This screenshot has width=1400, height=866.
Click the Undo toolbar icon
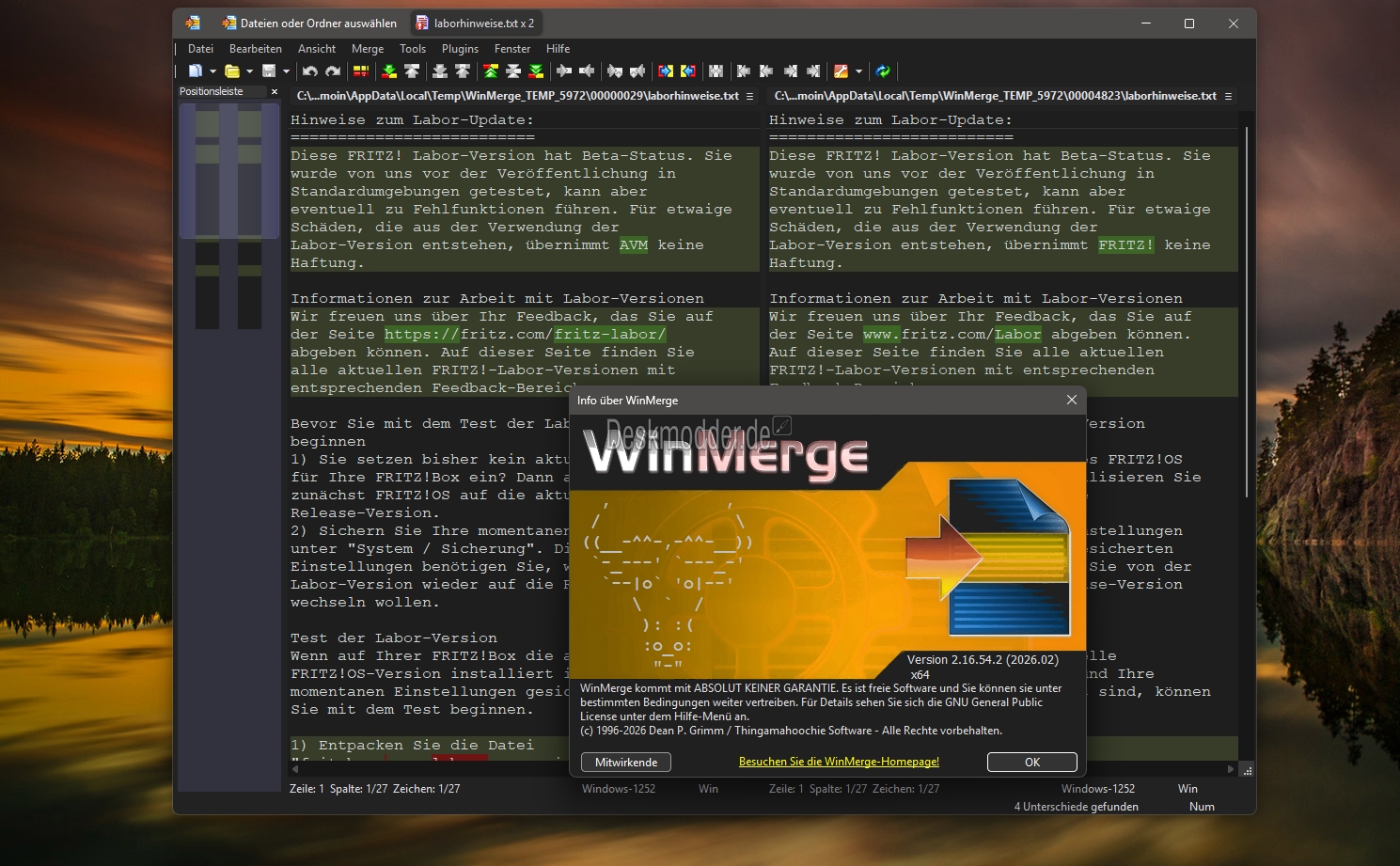(x=309, y=71)
